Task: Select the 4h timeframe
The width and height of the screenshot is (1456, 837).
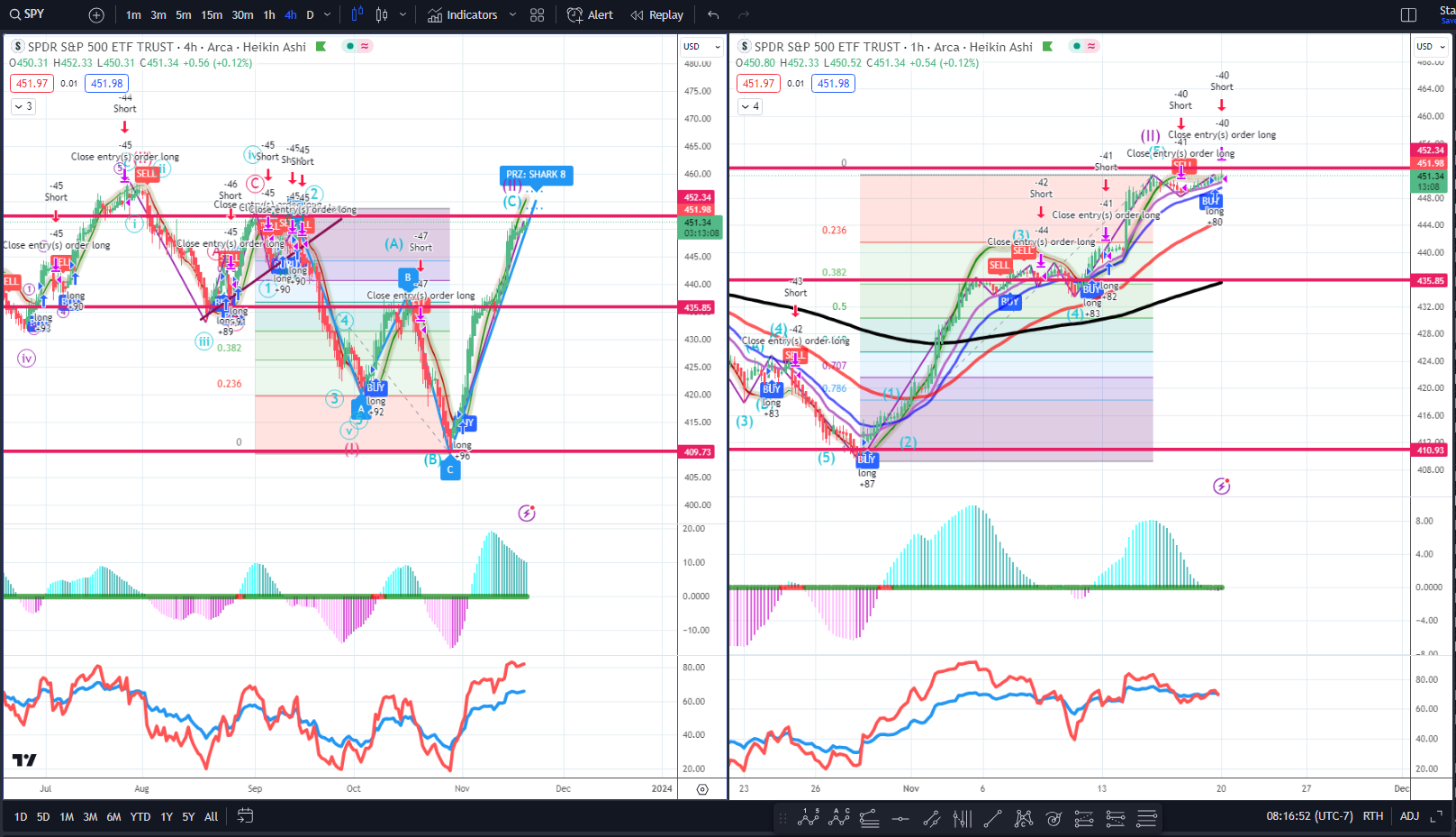Action: [x=291, y=15]
